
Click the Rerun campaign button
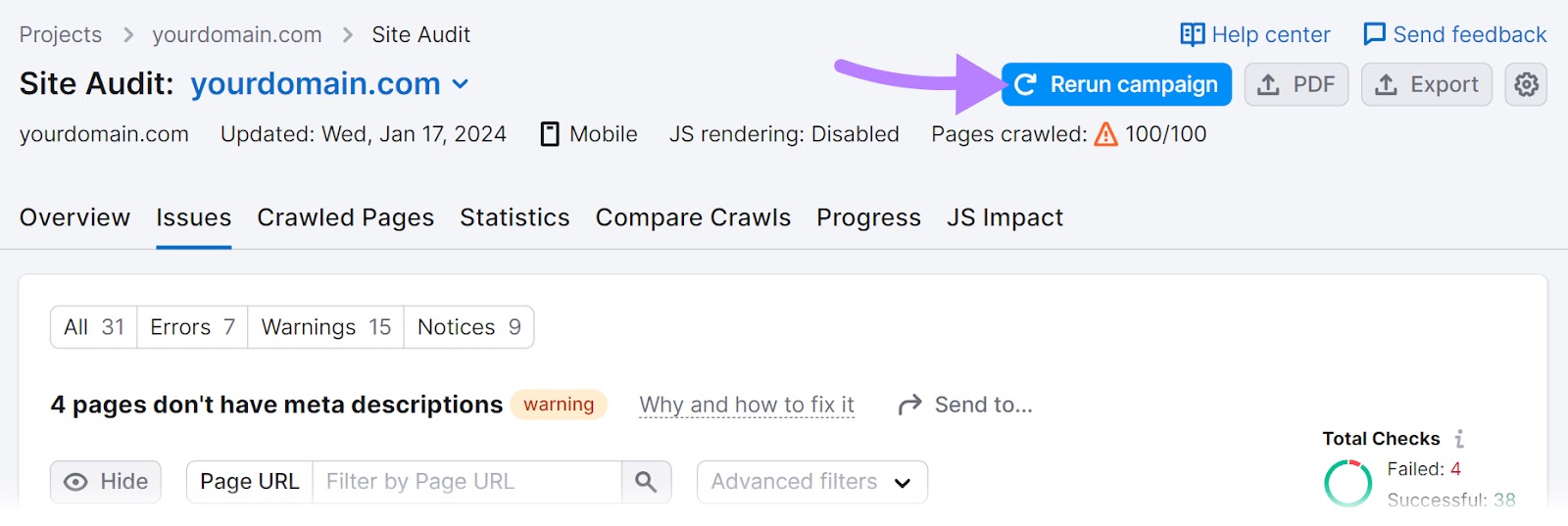[x=1116, y=84]
